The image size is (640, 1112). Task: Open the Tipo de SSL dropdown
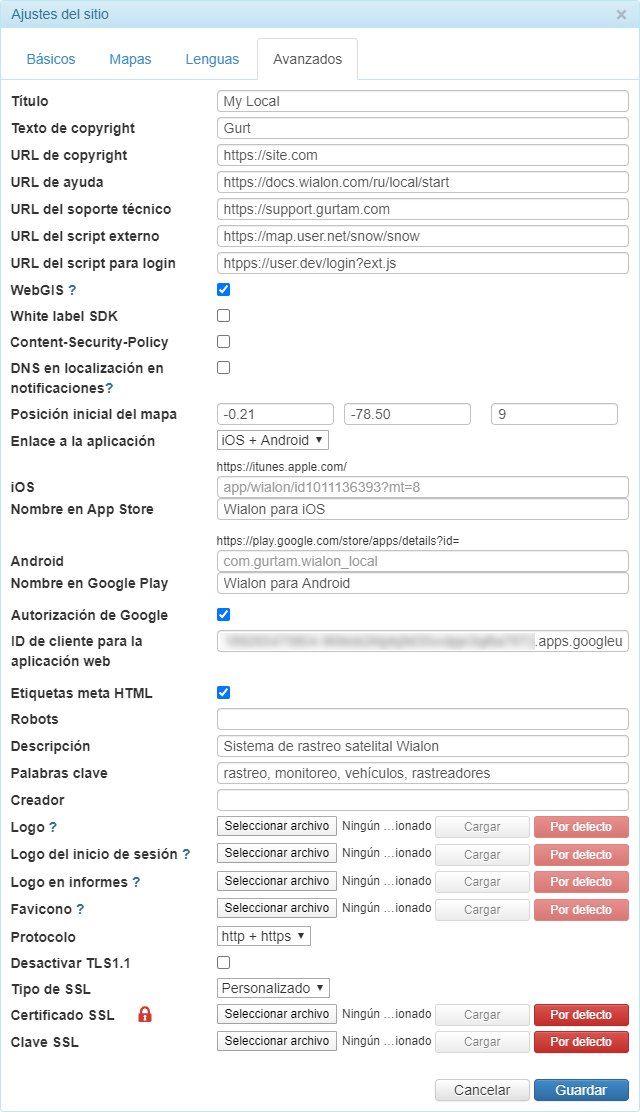point(273,988)
